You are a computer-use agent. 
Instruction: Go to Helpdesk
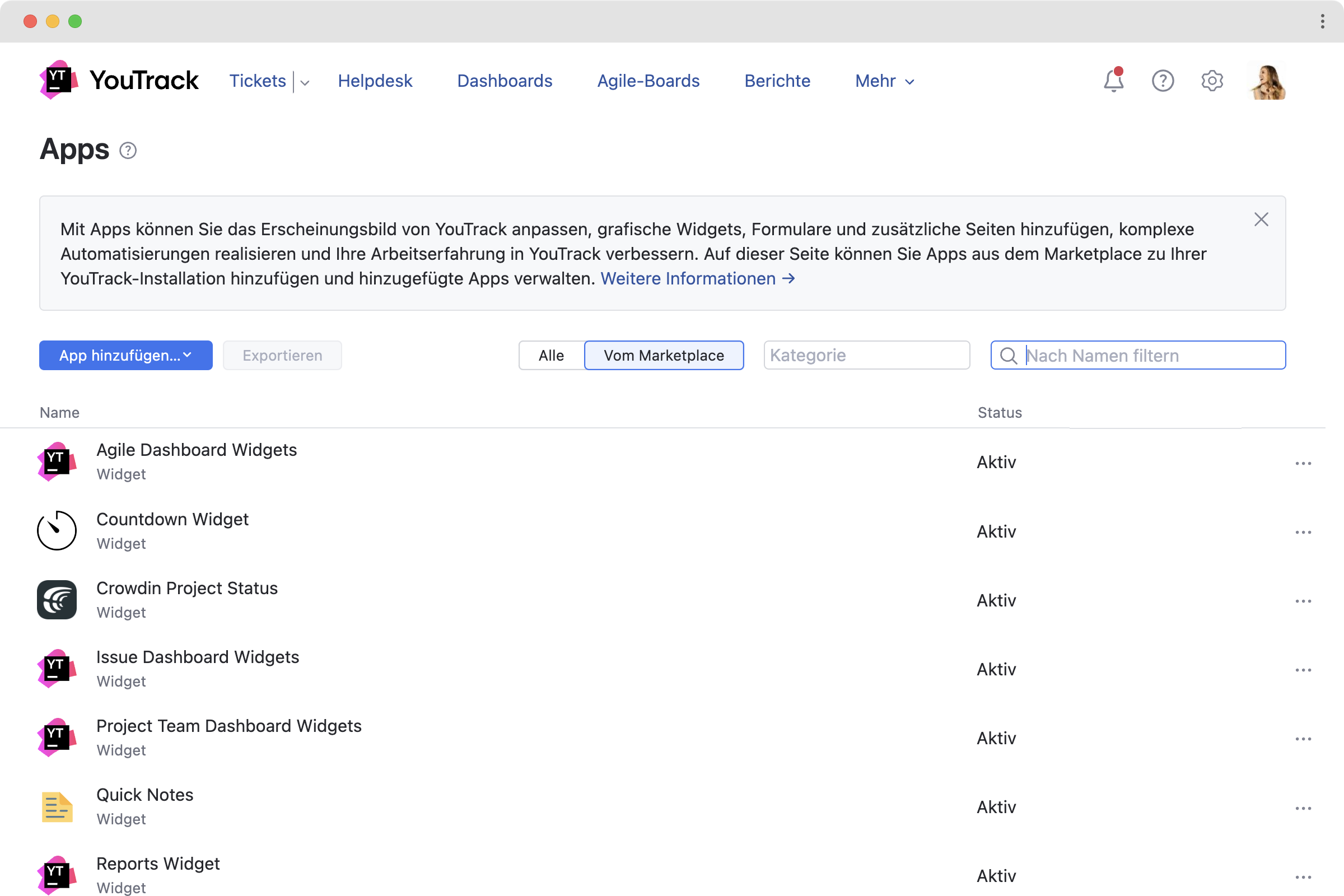click(375, 81)
